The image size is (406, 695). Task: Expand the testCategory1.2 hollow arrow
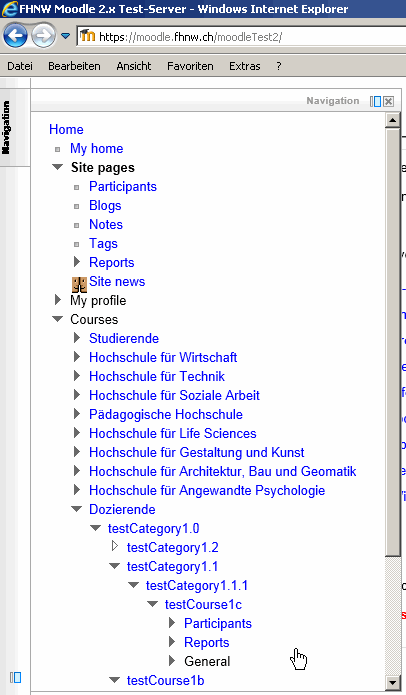point(115,546)
